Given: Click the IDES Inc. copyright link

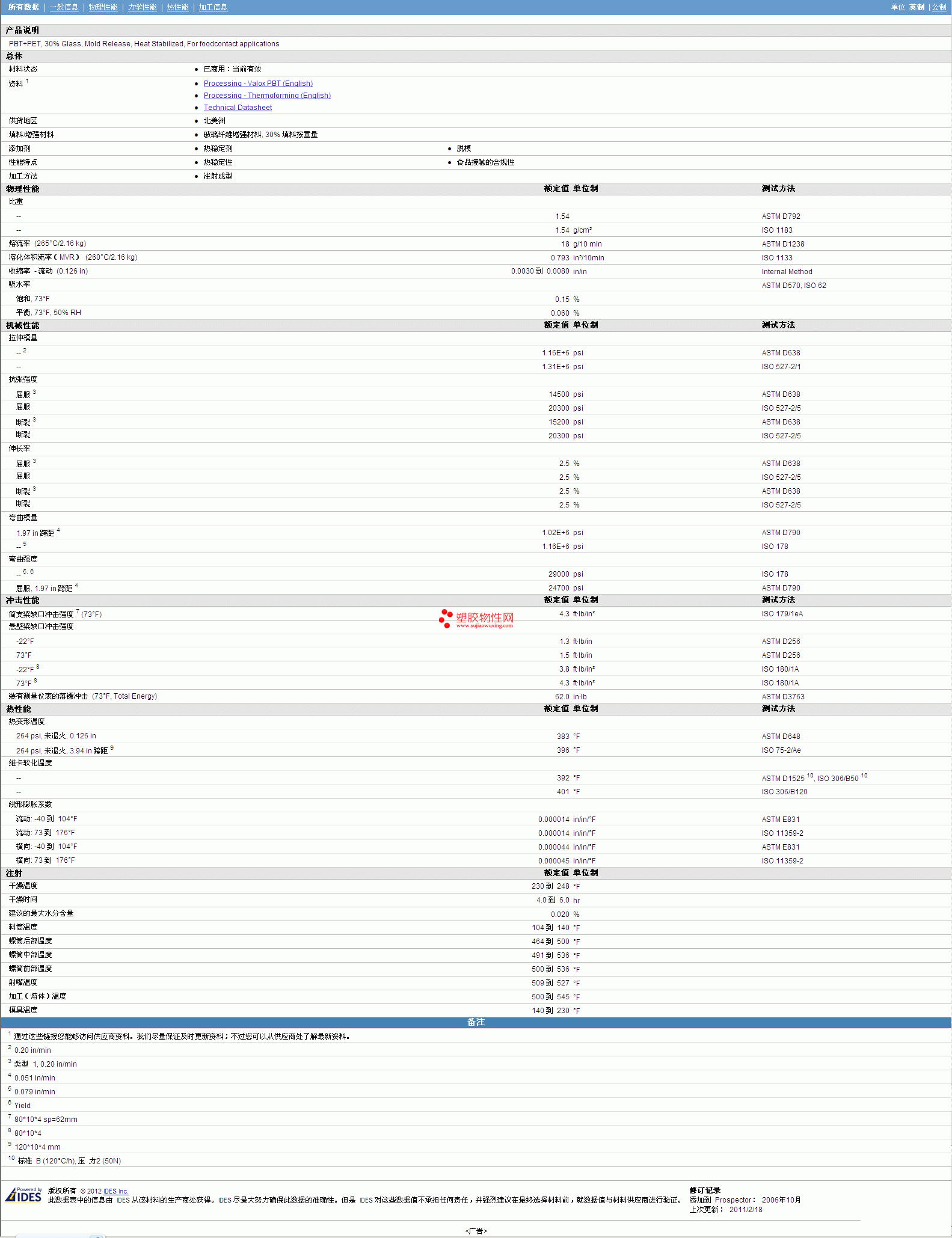Looking at the screenshot, I should click(x=115, y=1191).
